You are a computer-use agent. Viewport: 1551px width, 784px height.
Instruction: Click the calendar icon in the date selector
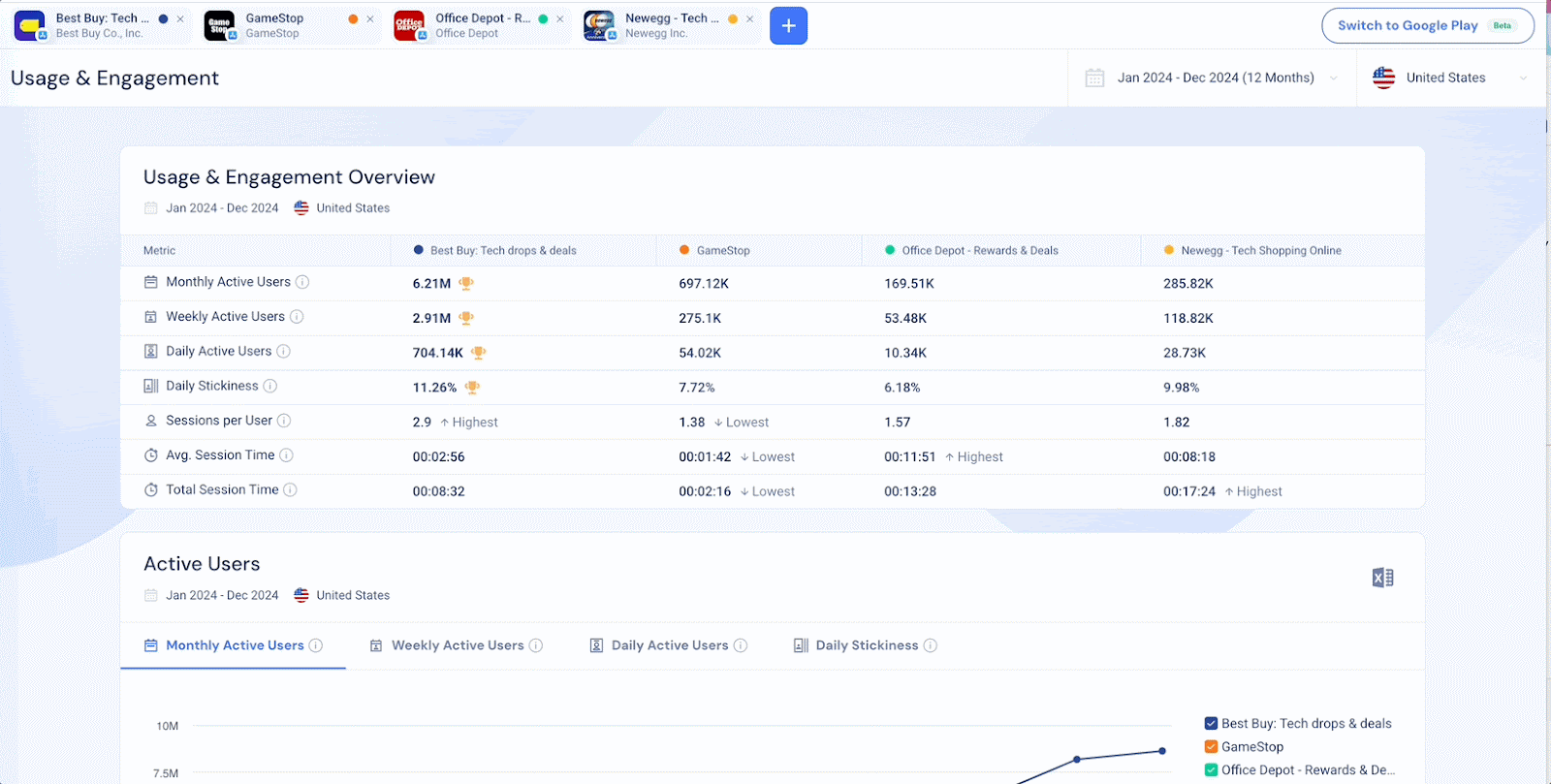coord(1094,78)
